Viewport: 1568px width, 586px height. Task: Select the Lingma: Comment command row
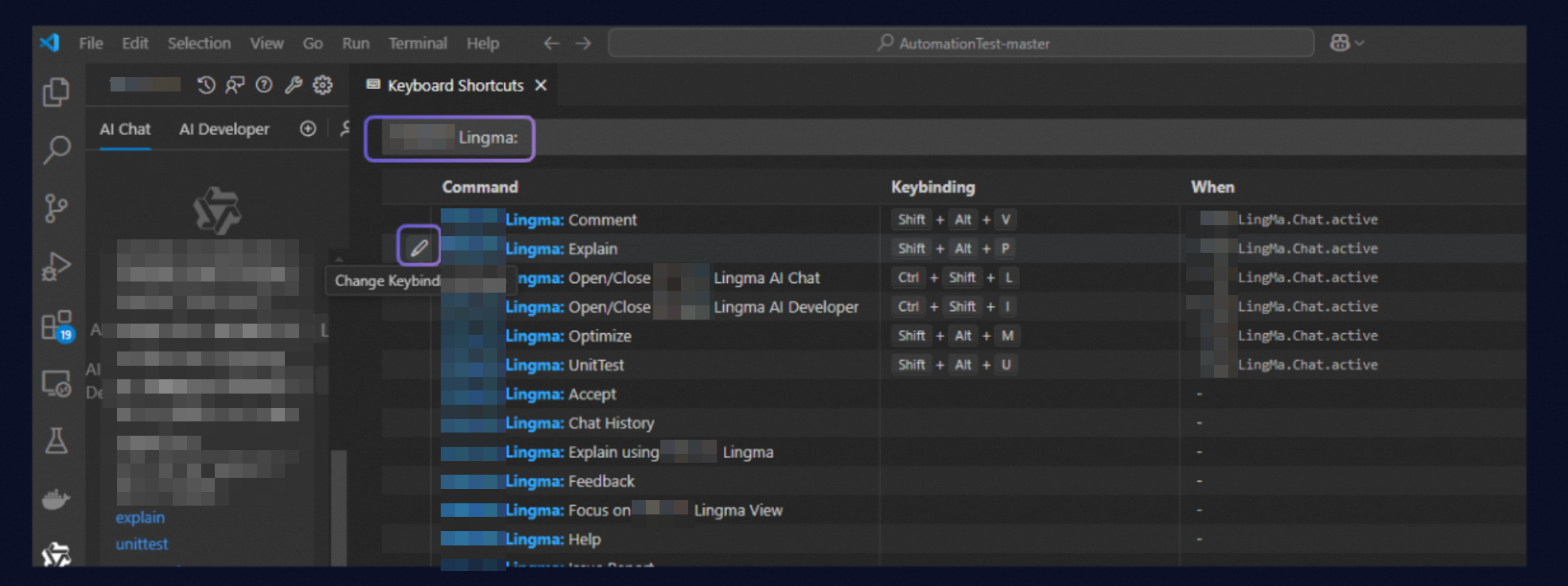(954, 219)
